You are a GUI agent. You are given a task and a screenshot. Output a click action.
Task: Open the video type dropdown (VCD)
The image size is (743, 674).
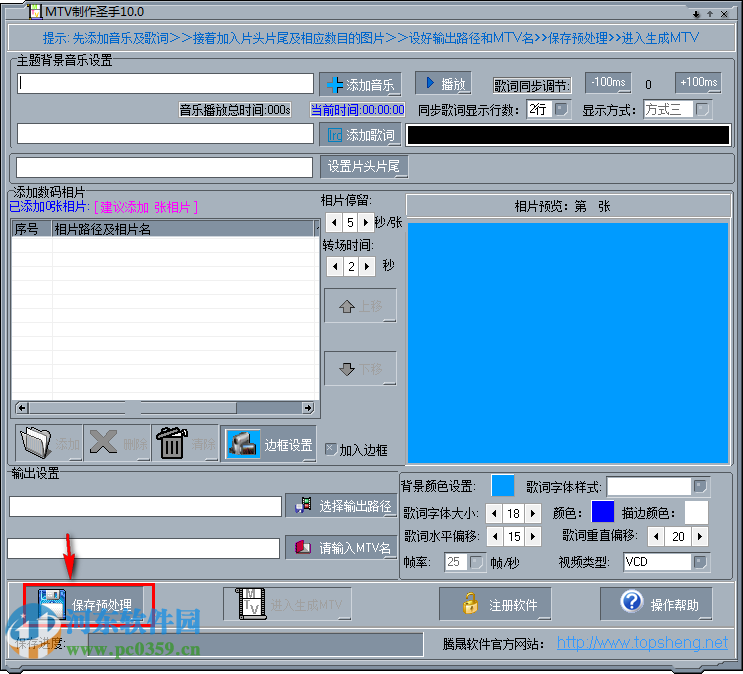tap(700, 562)
